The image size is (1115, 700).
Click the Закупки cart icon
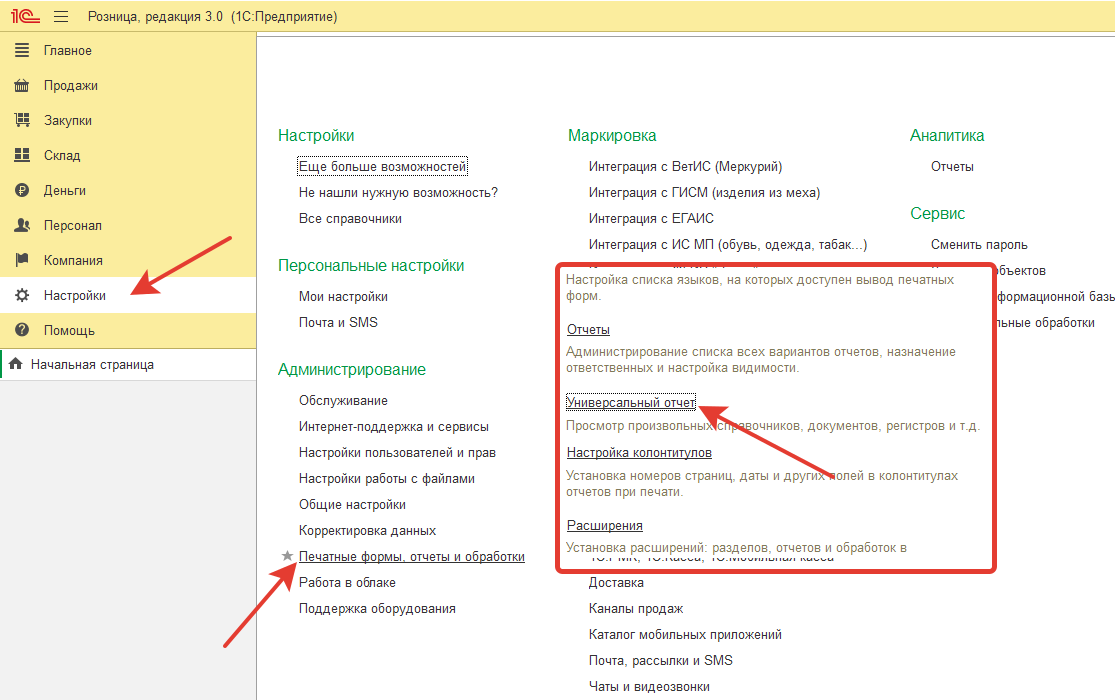22,121
